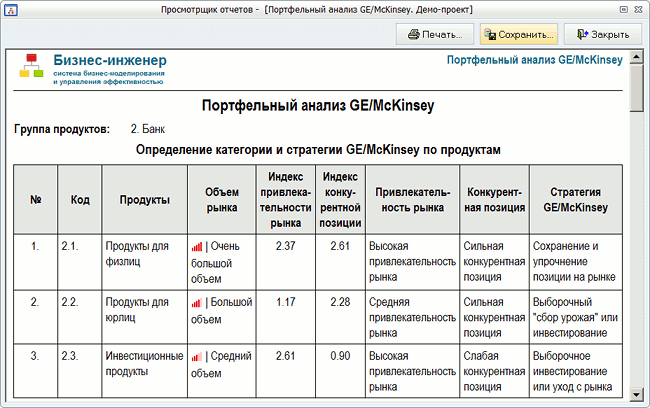The height and width of the screenshot is (408, 650).
Task: Click the Сильная конкурентная позиция cell for юрлиц row
Action: 494,317
